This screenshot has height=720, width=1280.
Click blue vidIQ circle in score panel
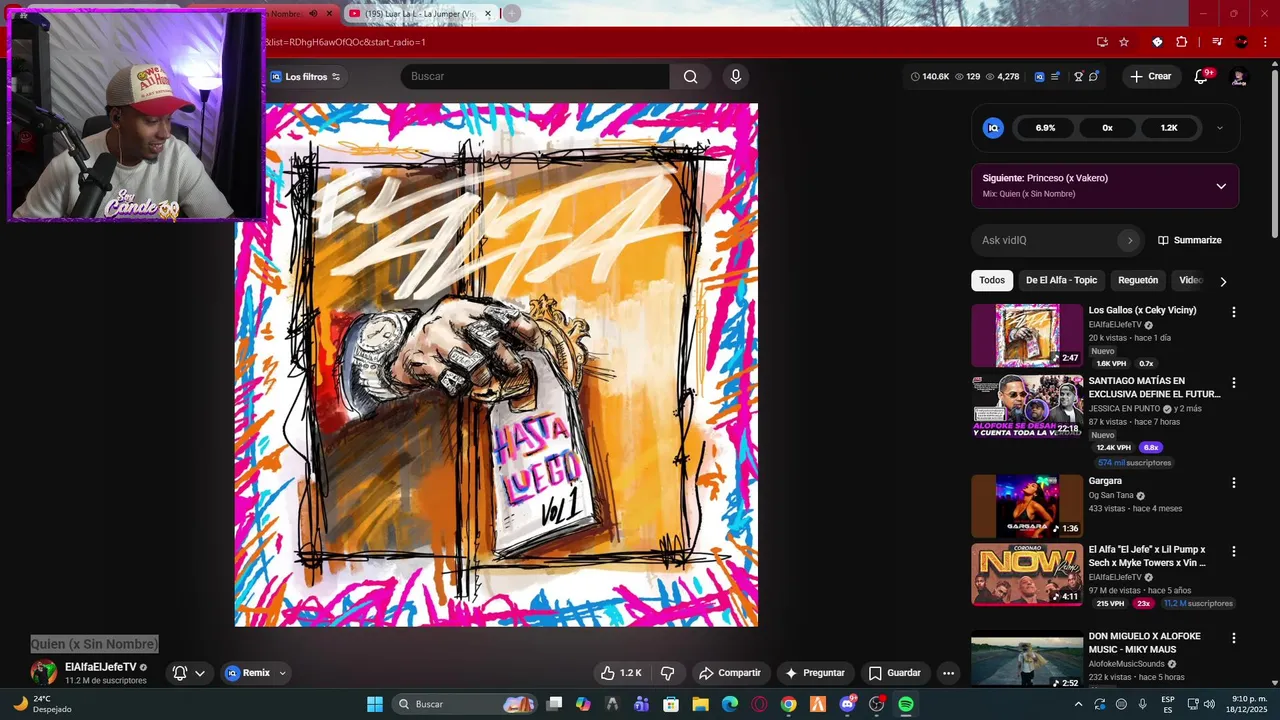993,128
